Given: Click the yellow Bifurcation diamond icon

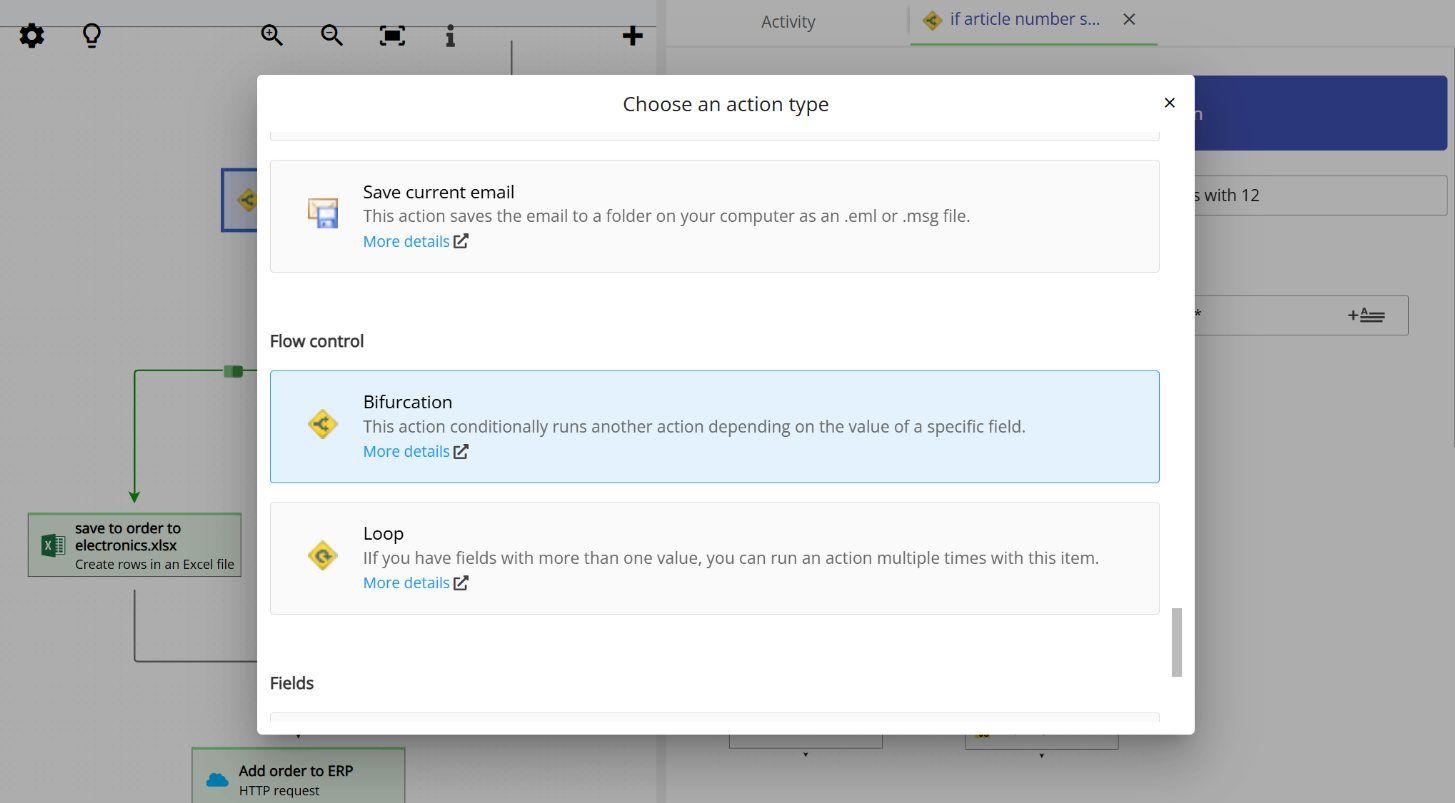Looking at the screenshot, I should tap(322, 423).
